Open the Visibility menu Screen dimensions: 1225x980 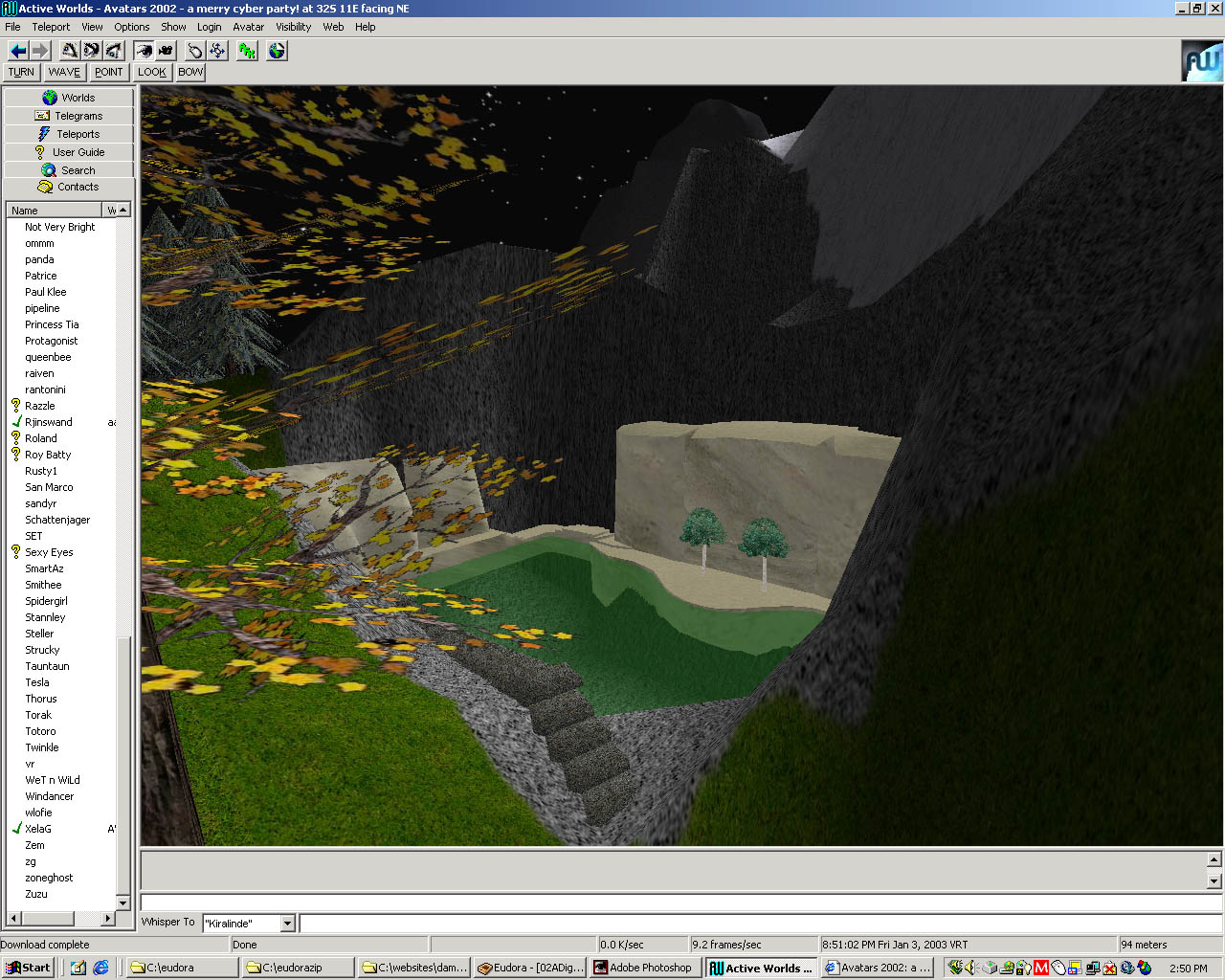(293, 27)
